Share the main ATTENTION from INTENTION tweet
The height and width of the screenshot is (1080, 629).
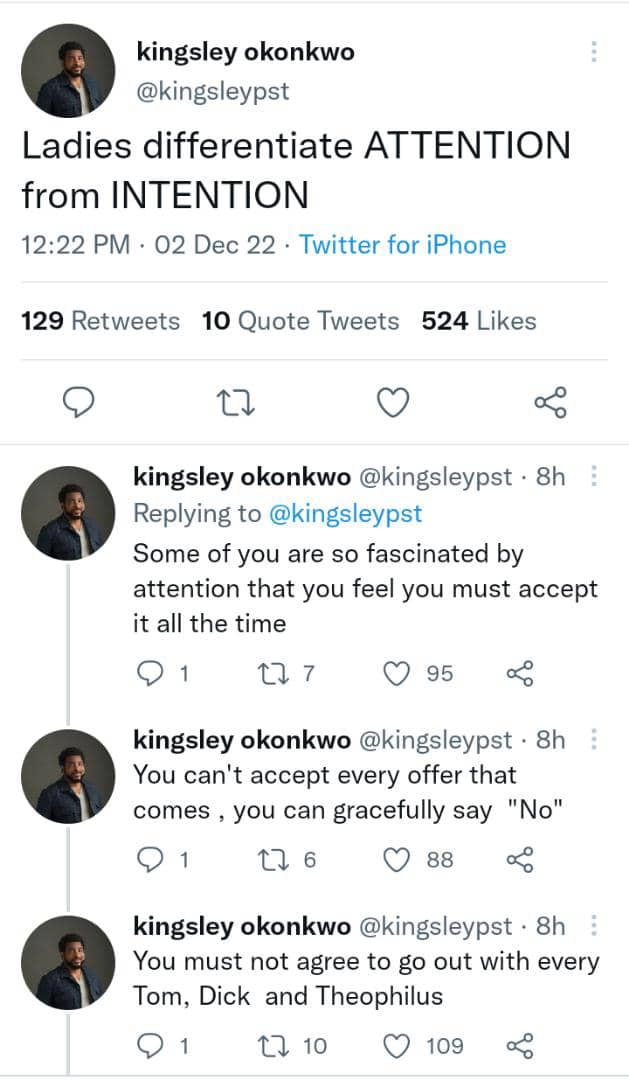(550, 402)
